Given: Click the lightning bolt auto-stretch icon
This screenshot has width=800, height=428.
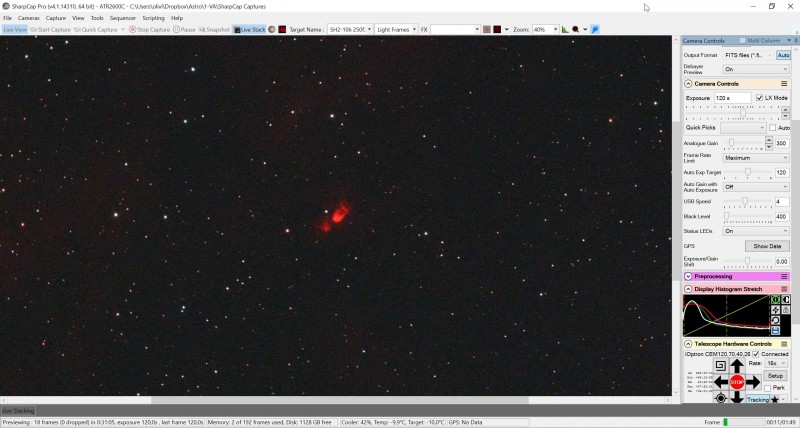Looking at the screenshot, I should tap(776, 310).
